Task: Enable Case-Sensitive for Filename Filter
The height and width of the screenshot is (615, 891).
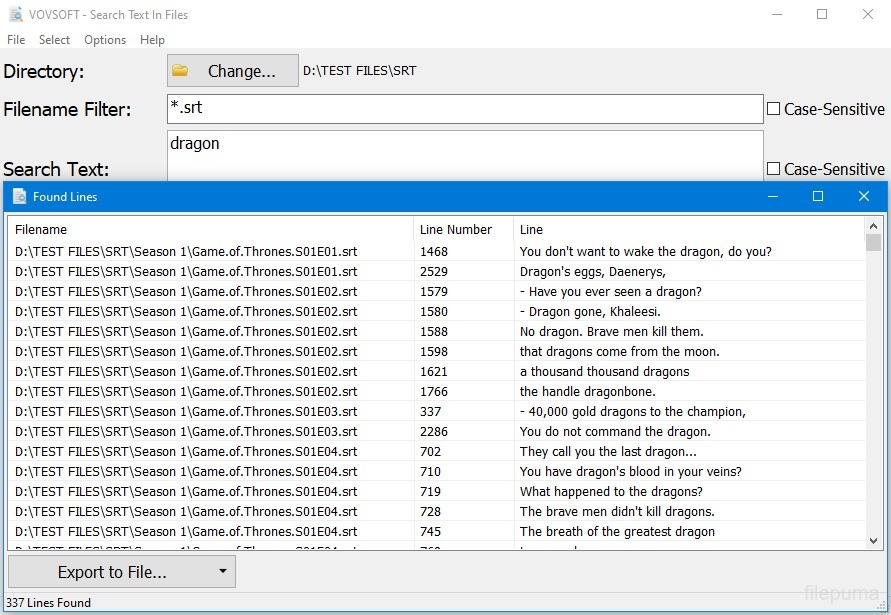Action: (x=773, y=109)
